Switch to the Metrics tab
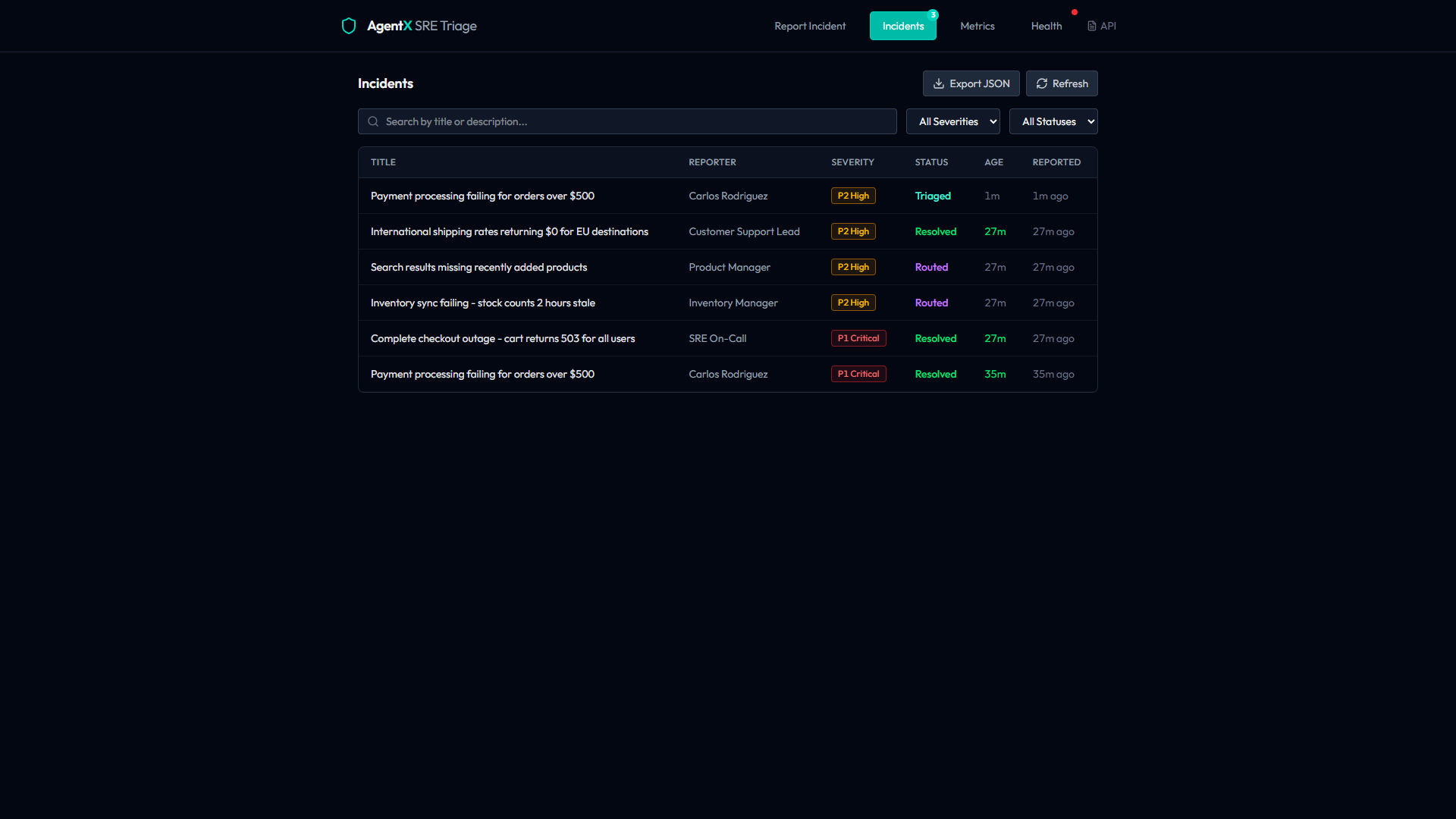This screenshot has height=819, width=1456. click(977, 25)
